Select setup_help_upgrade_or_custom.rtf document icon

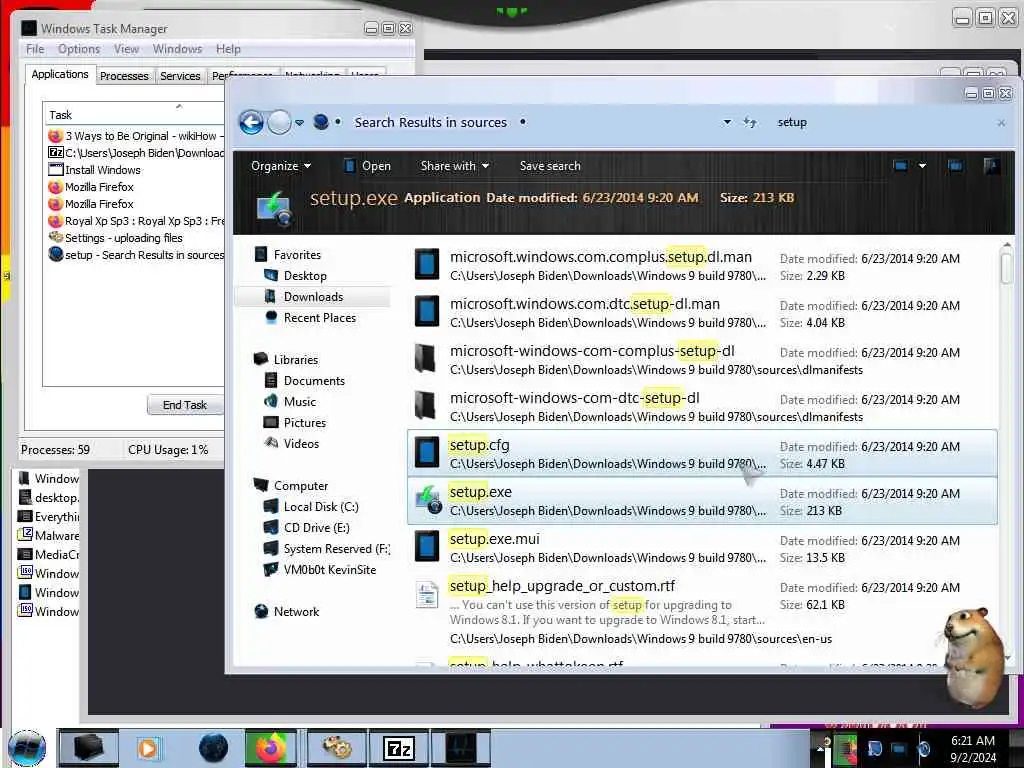427,594
